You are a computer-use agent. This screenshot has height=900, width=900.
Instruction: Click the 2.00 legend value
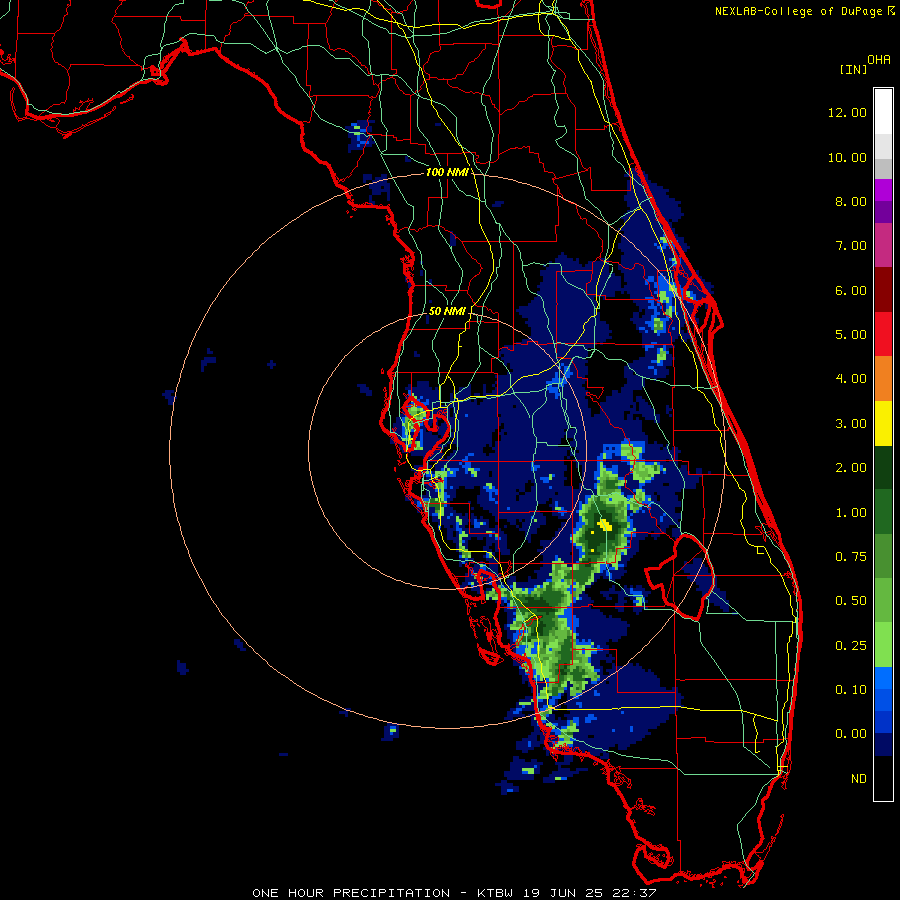(x=851, y=468)
